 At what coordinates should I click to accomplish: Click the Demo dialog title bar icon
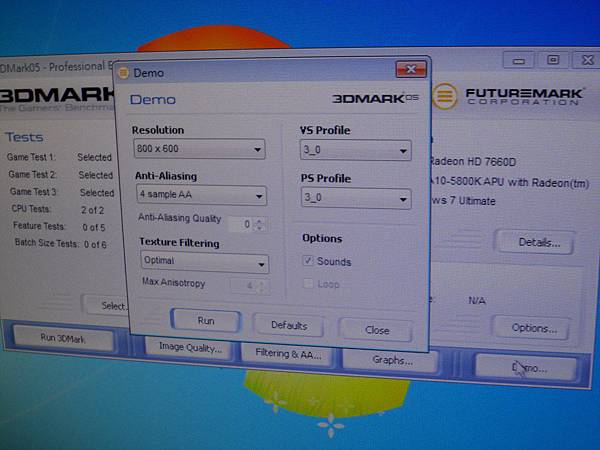(123, 72)
